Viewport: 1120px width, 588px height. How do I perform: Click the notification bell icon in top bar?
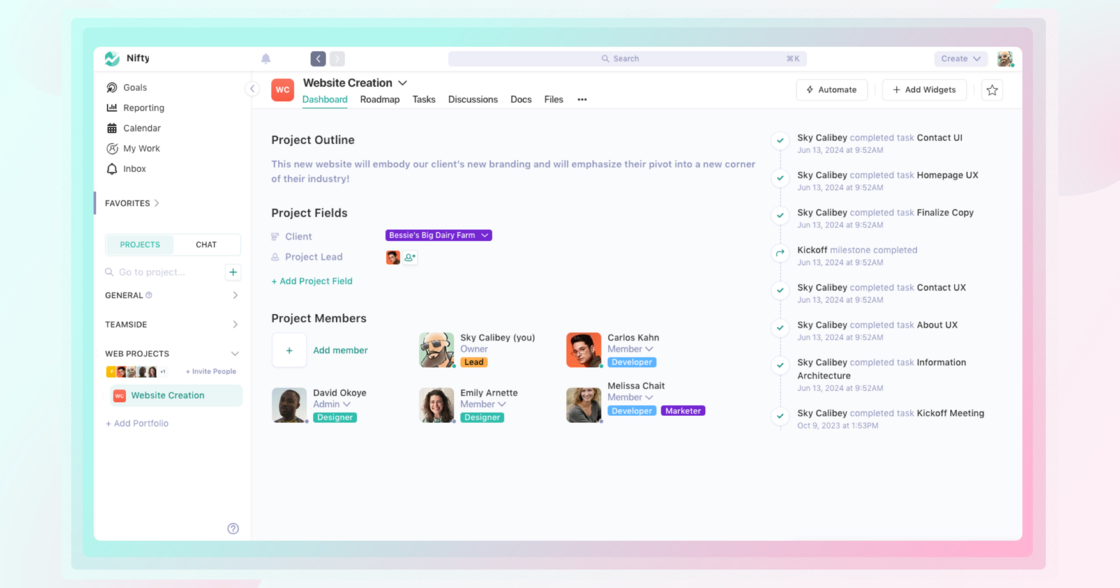coord(266,59)
